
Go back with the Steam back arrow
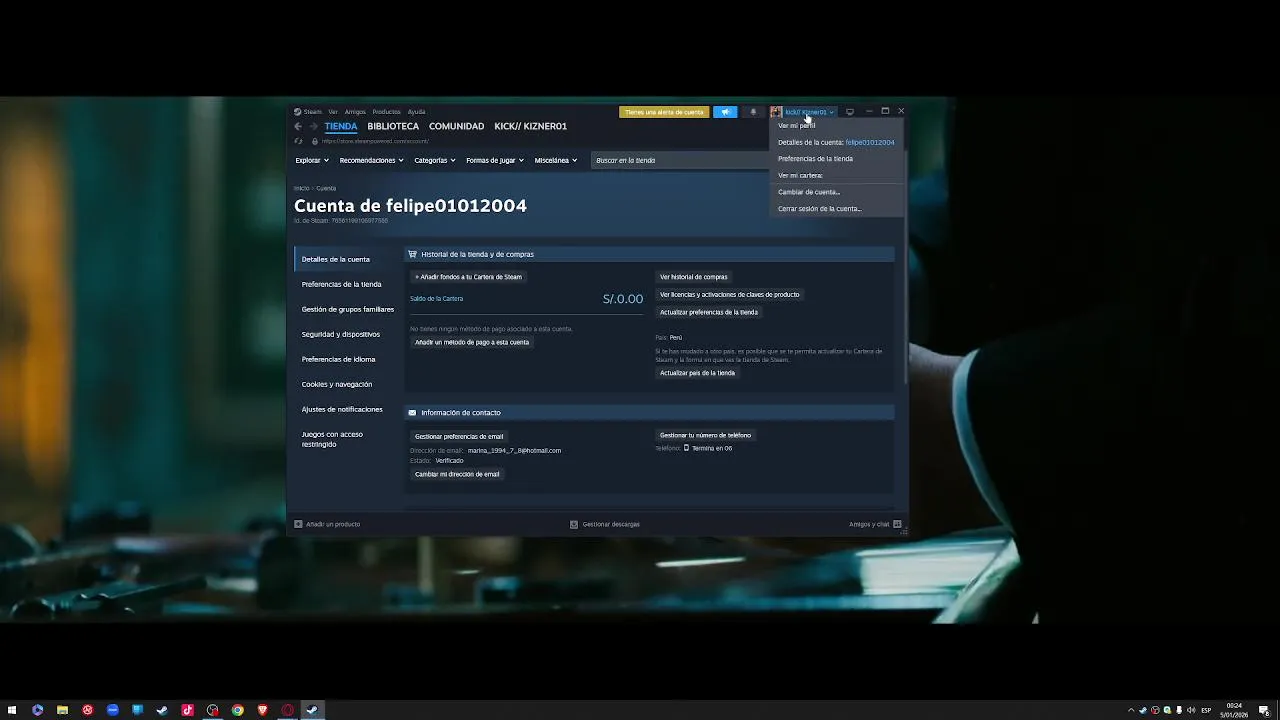(x=298, y=127)
